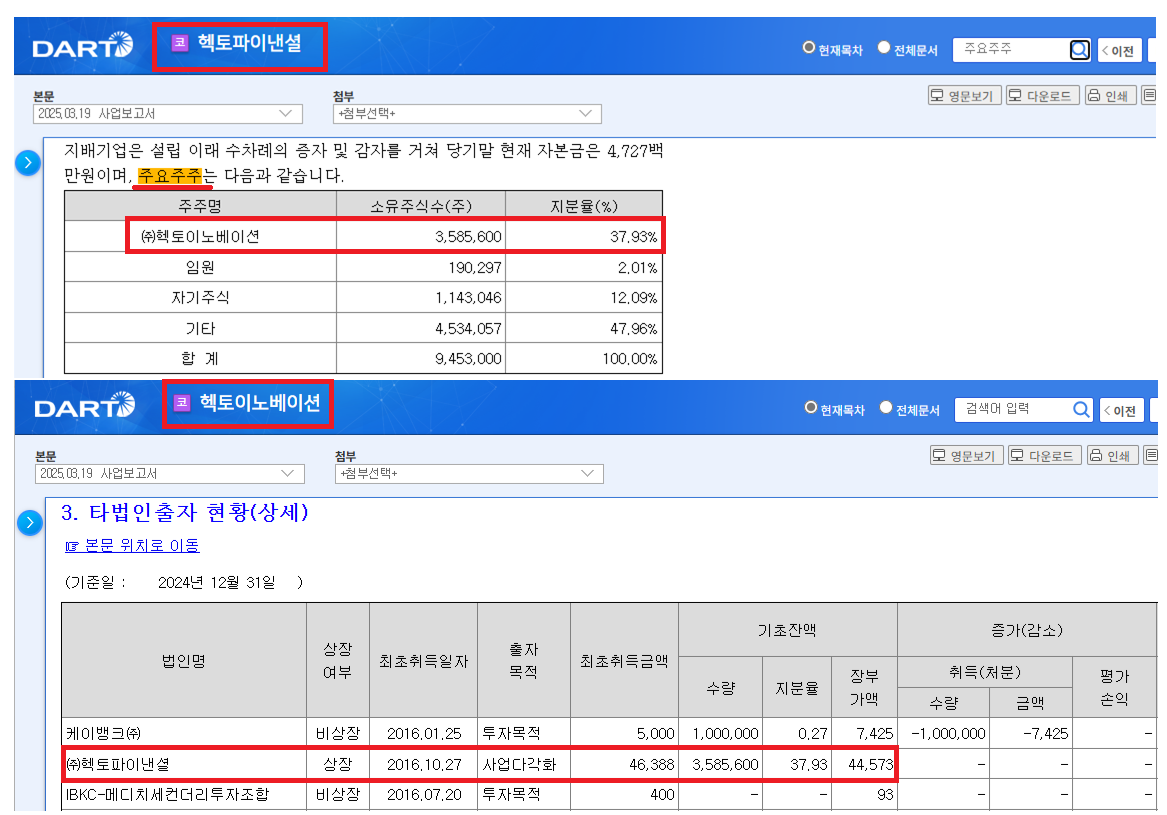This screenshot has width=1167, height=815.
Task: Click the purple 코 badge next to 헥토파이낸셜
Action: click(x=180, y=43)
